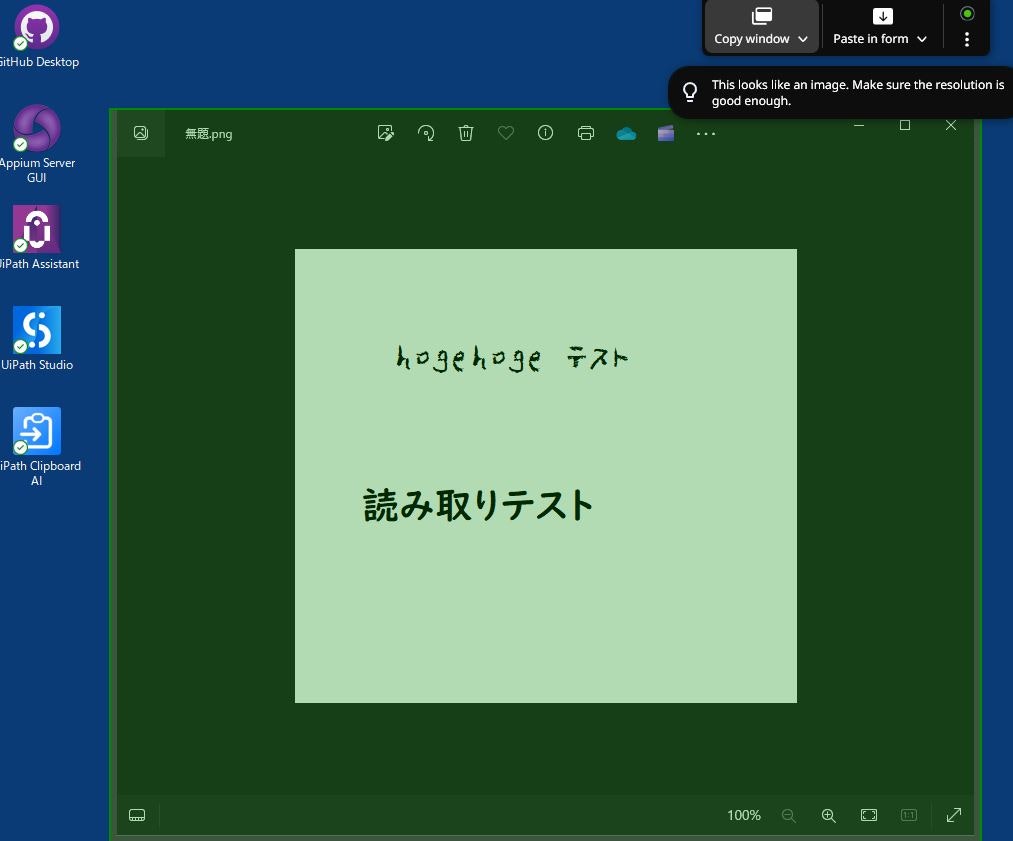Zoom in using the plus magnifier icon
This screenshot has width=1013, height=841.
click(828, 815)
